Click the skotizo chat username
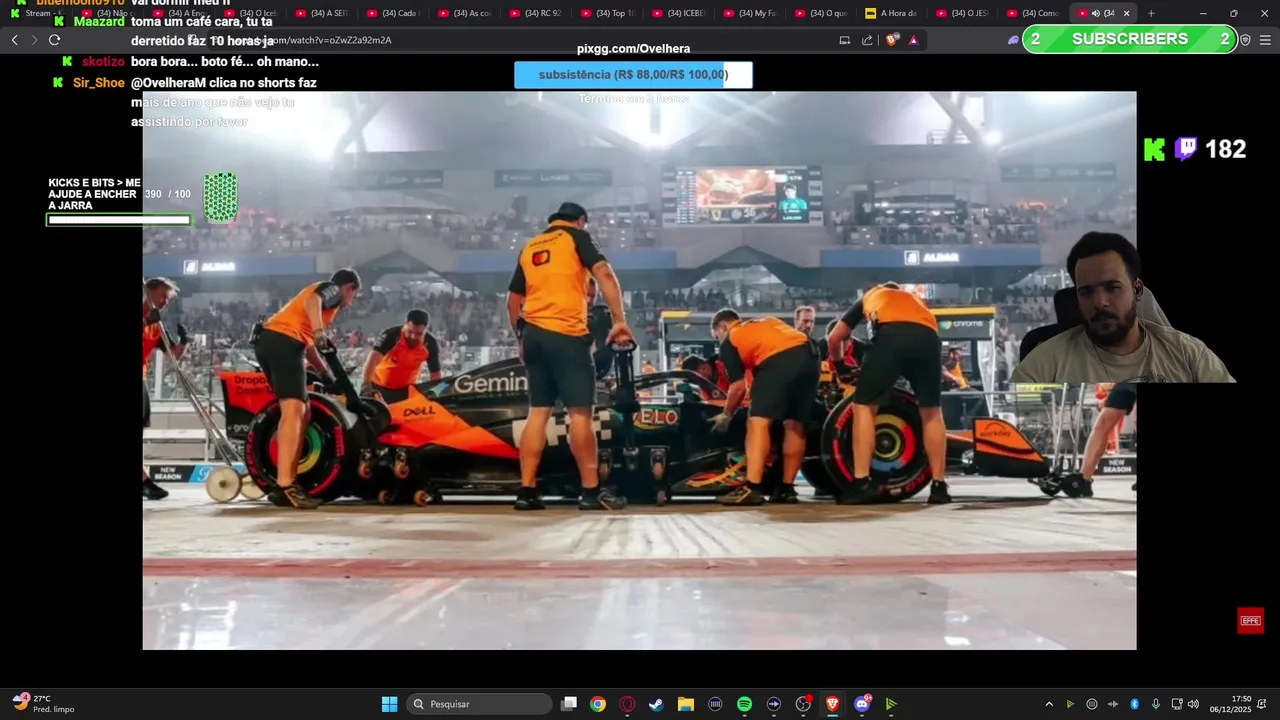 pos(103,62)
